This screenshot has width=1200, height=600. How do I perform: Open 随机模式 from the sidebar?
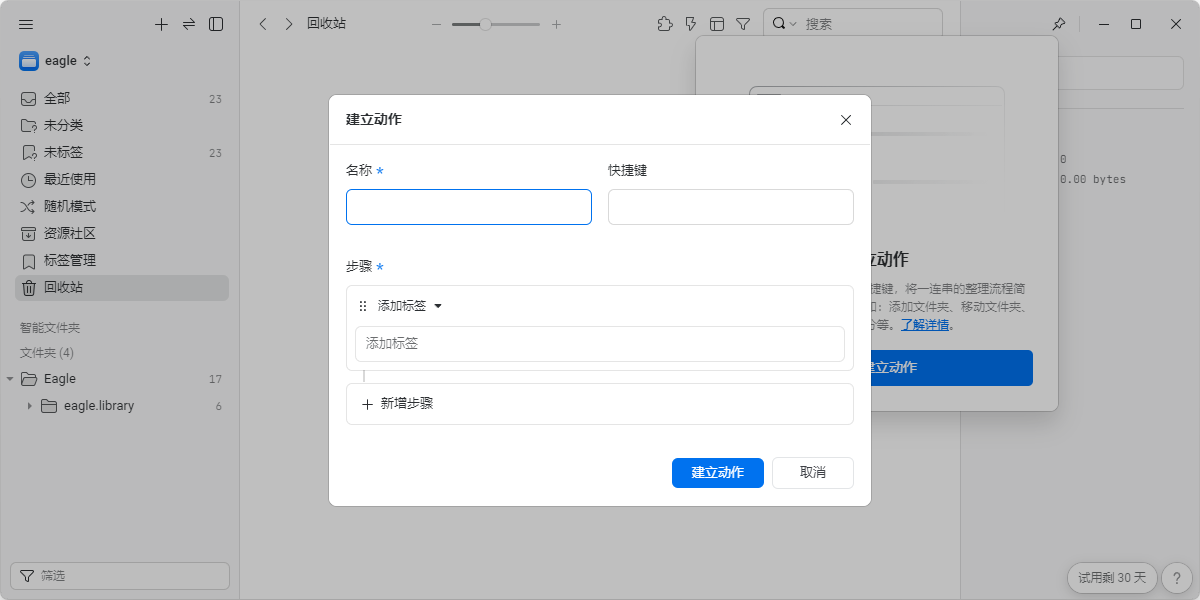point(70,206)
